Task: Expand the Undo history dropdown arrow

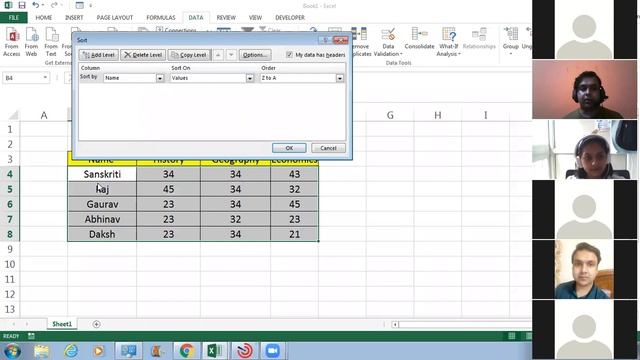Action: (43, 5)
